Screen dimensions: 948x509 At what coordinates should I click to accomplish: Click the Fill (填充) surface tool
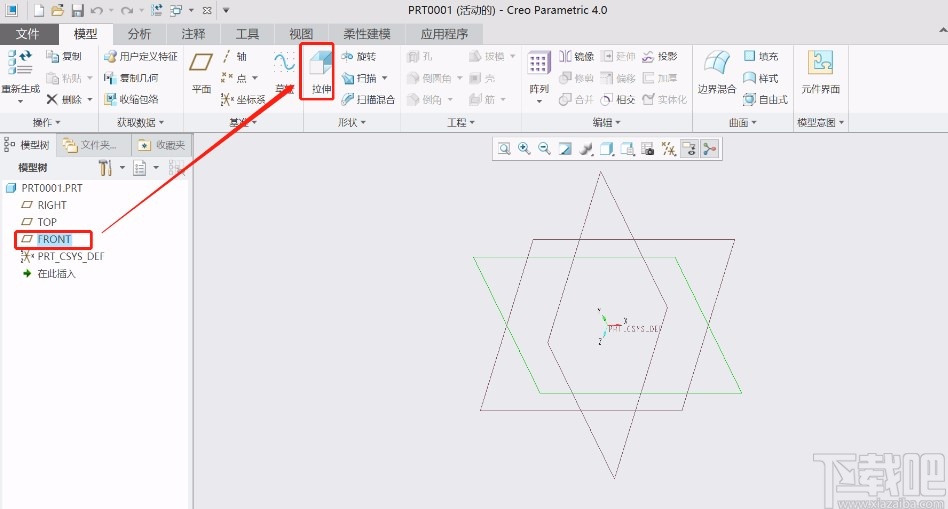[x=761, y=56]
